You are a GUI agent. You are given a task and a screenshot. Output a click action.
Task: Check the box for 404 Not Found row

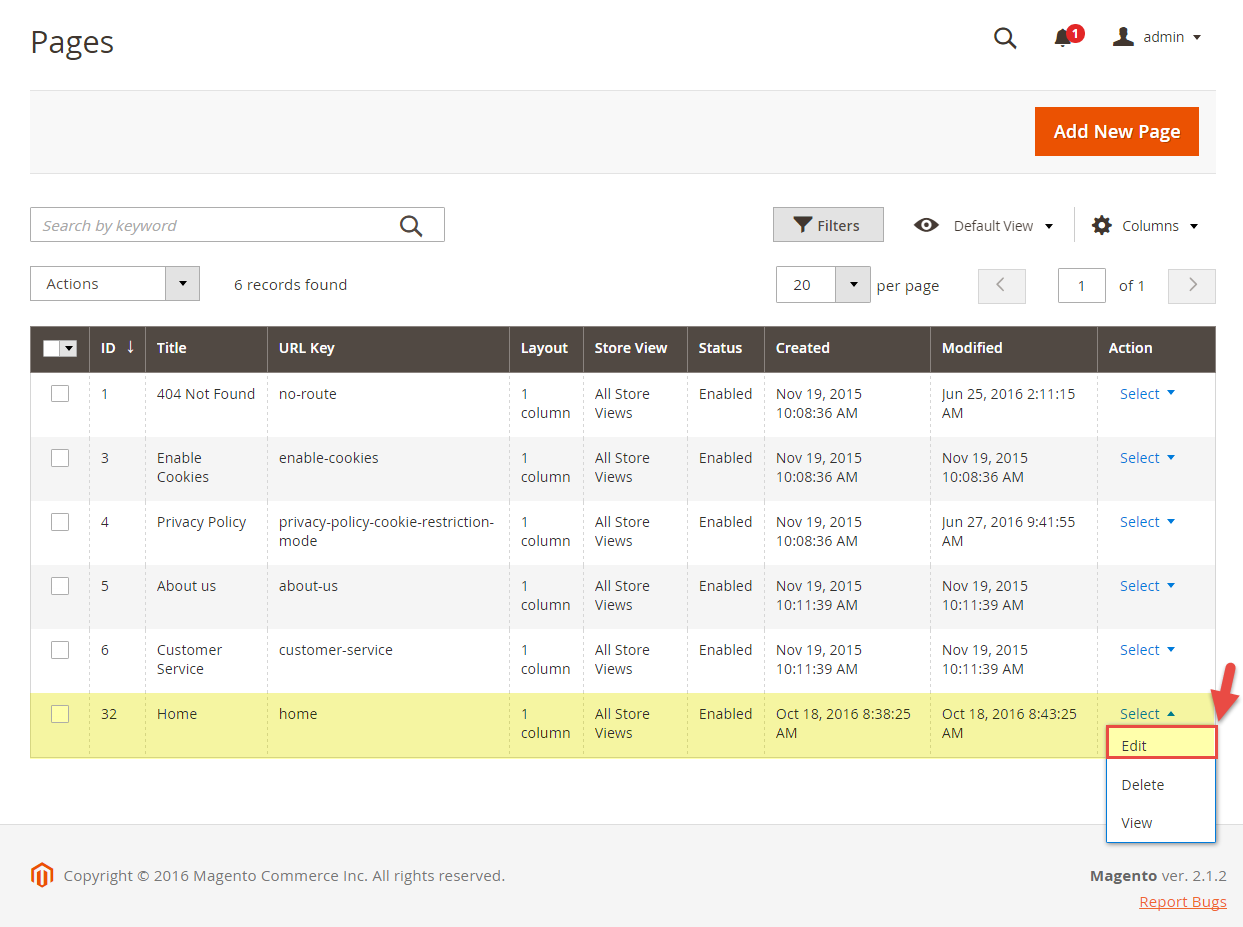[60, 394]
